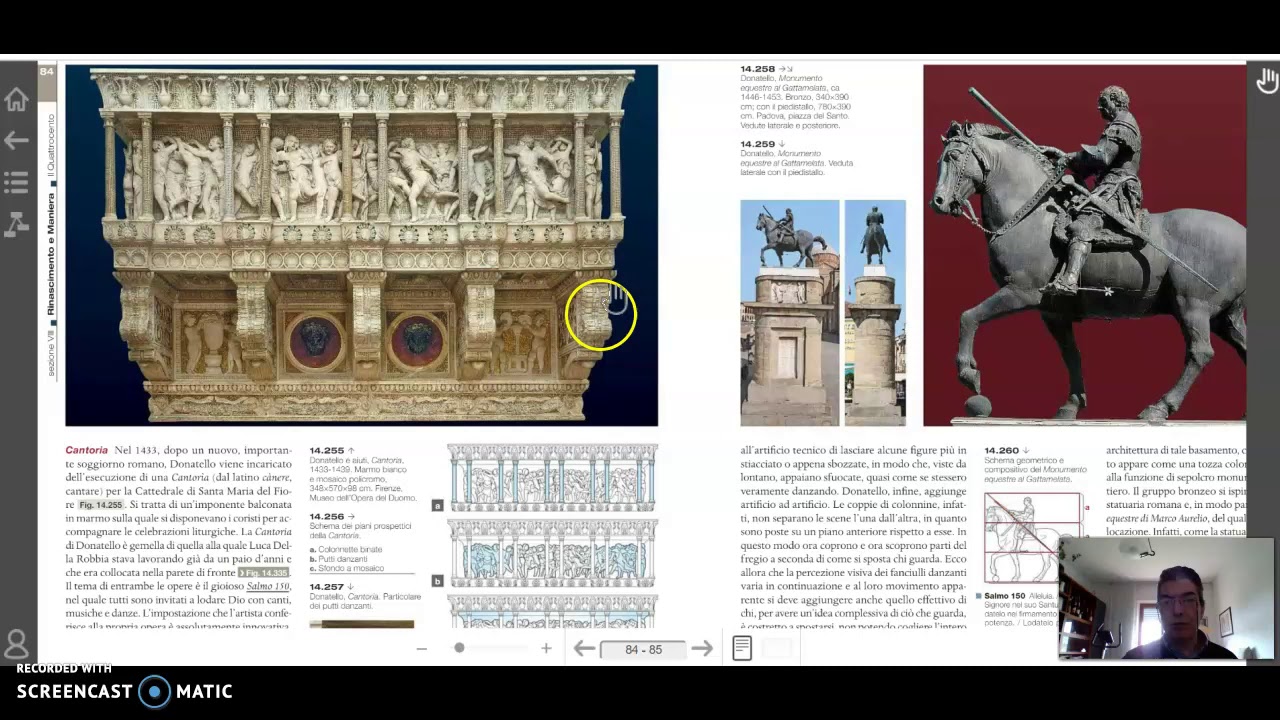Click caption number 14.260
Viewport: 1280px width, 720px height.
pos(1001,451)
